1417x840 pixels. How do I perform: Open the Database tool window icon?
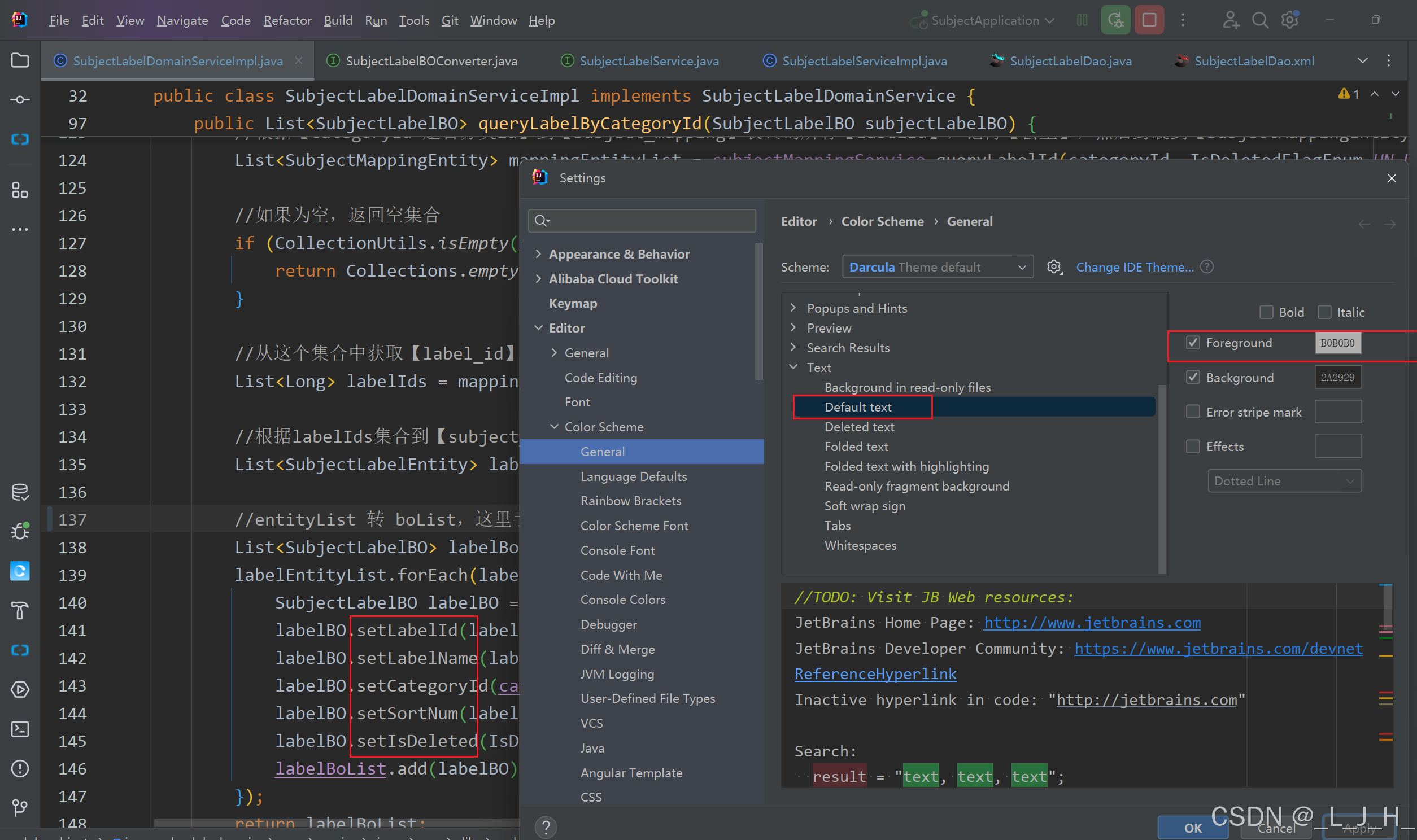(x=20, y=492)
